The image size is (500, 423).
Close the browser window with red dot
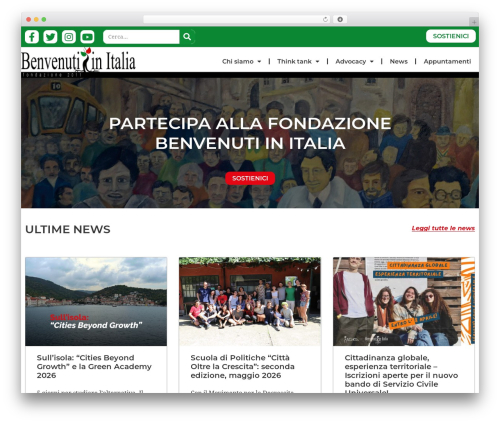pyautogui.click(x=29, y=19)
